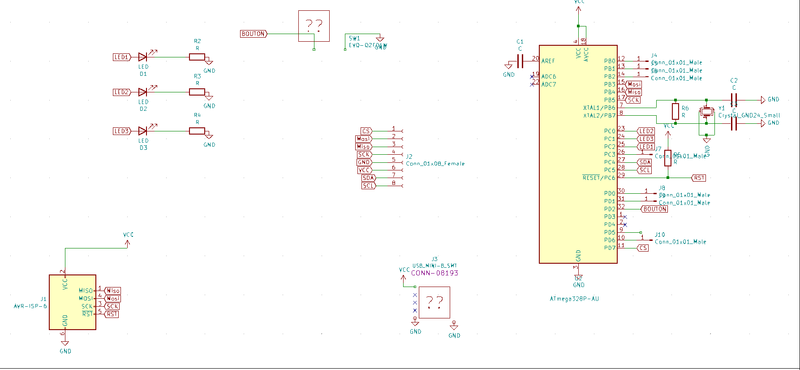Click the BOUTON label on pin PD2
This screenshot has width=800, height=370.
tap(654, 209)
